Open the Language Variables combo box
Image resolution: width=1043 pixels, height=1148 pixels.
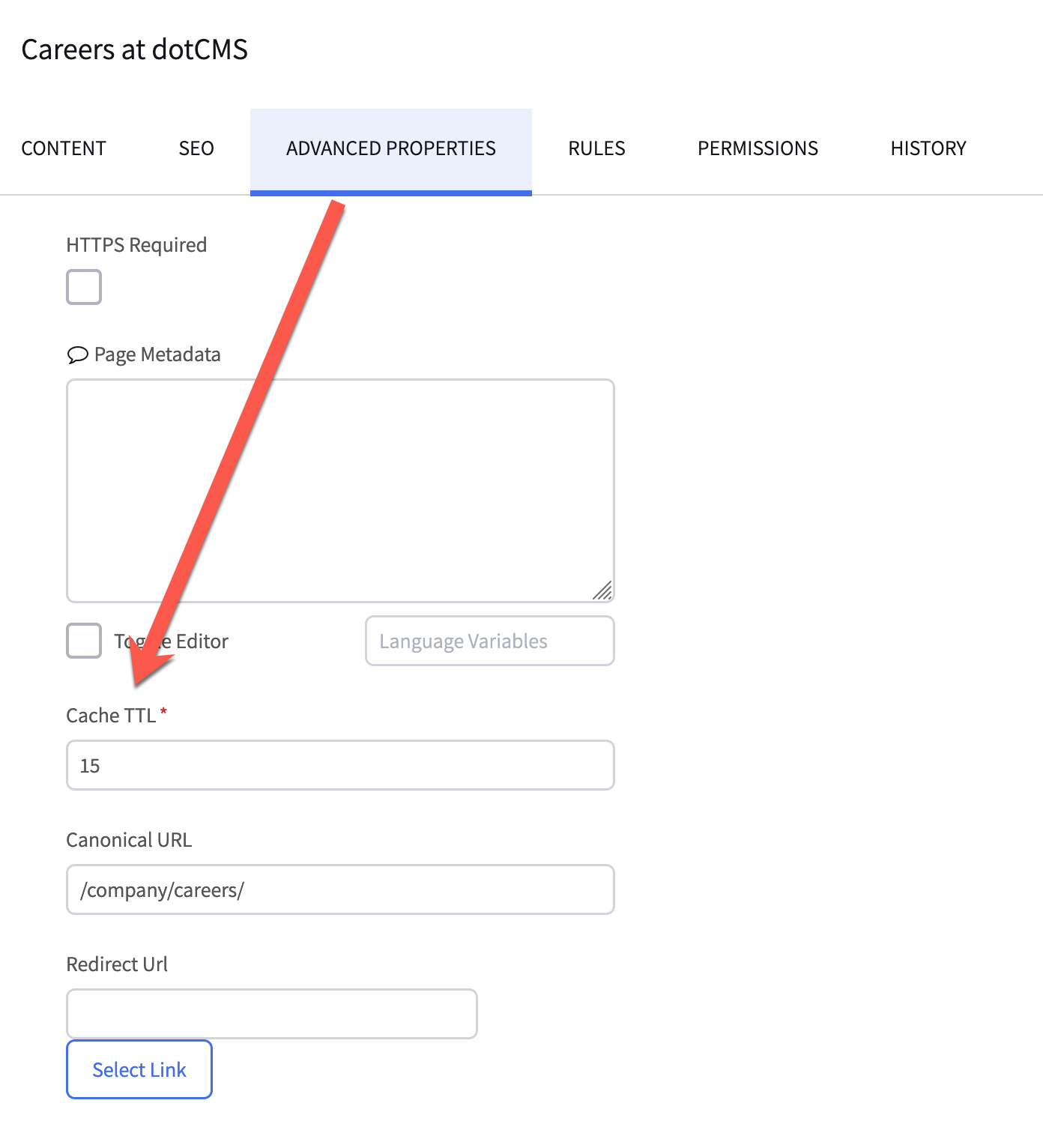[x=489, y=641]
